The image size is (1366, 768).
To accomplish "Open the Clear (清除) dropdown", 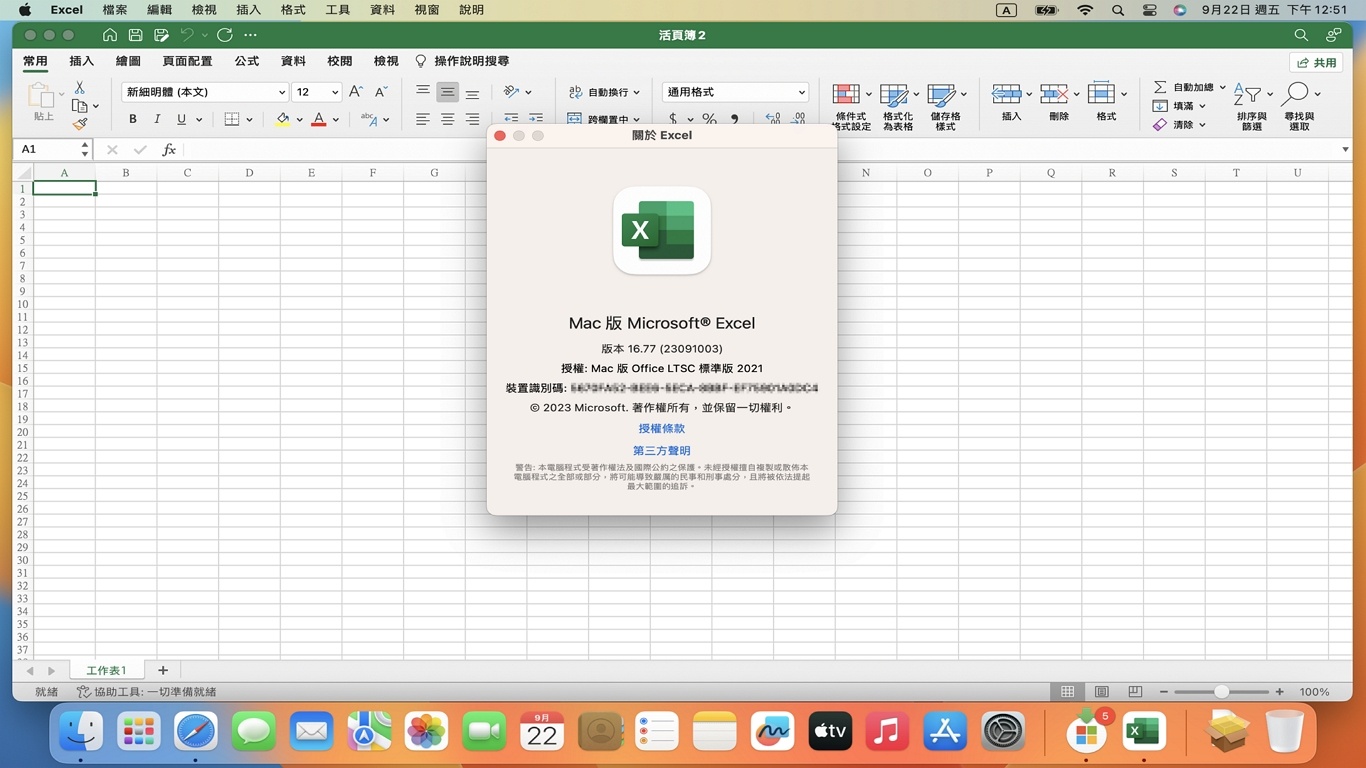I will click(1179, 125).
